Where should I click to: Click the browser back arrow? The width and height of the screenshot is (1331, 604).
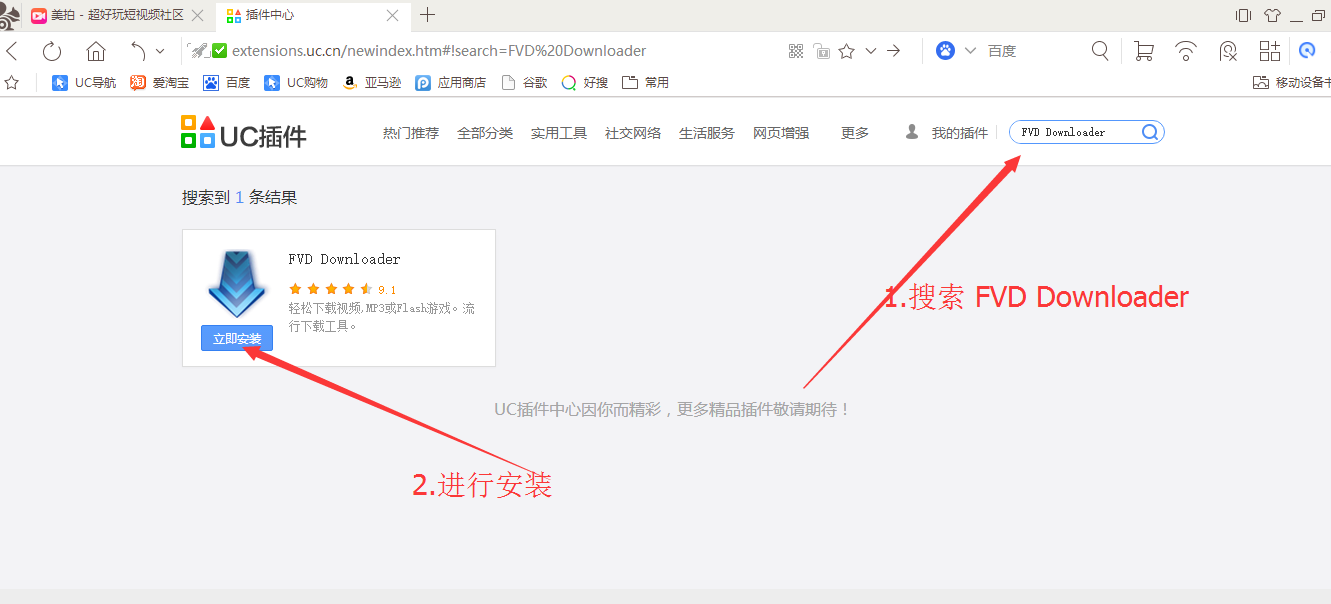[x=11, y=51]
